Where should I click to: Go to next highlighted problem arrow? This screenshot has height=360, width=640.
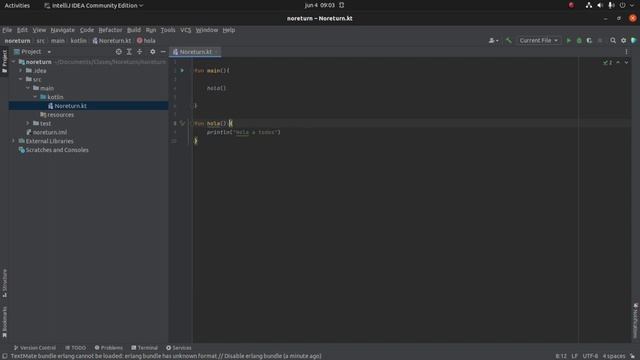tap(626, 62)
